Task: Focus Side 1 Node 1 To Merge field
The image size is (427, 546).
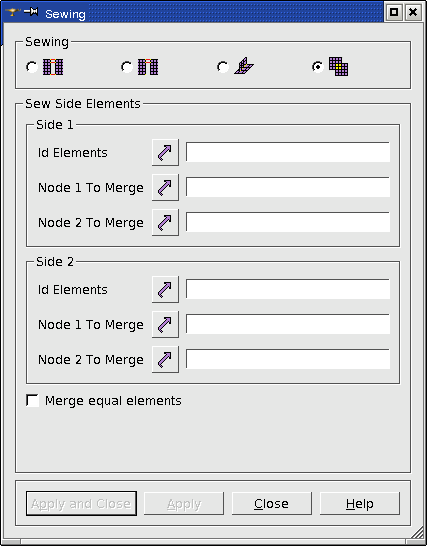Action: 288,187
